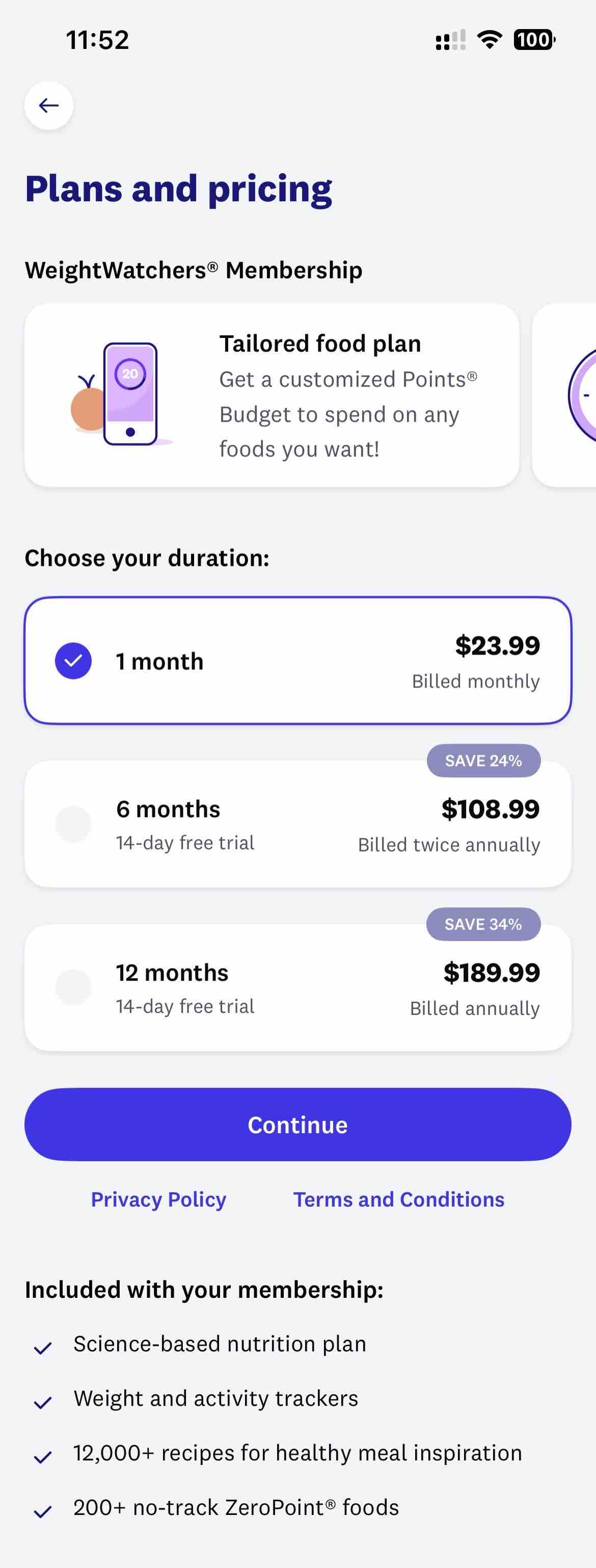
Task: Select the 1 month radio button
Action: (73, 661)
